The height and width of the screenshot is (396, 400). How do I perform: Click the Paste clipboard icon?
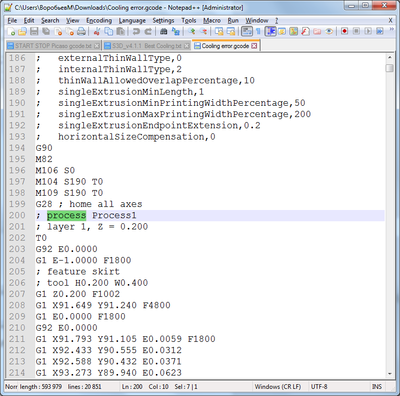(x=120, y=32)
